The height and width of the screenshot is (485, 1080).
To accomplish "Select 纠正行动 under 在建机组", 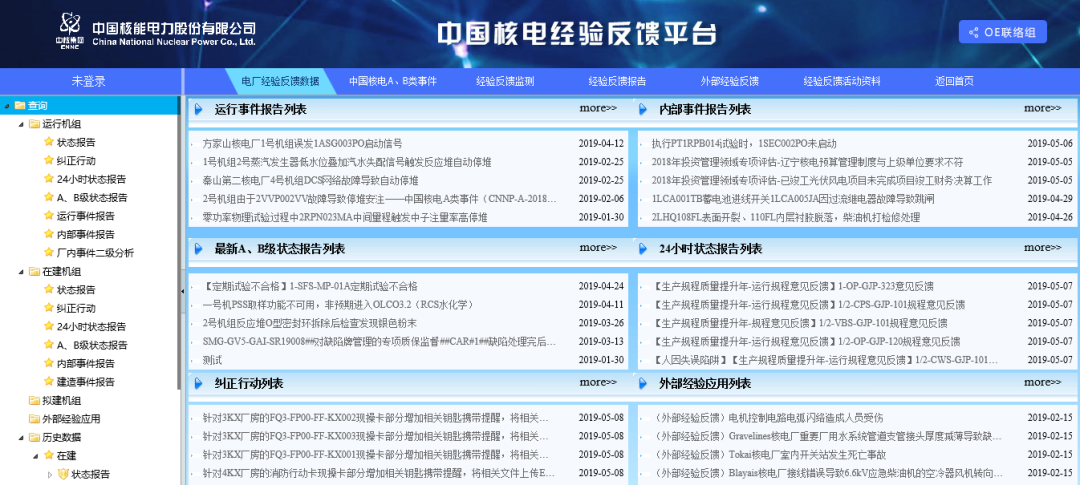I will (76, 308).
